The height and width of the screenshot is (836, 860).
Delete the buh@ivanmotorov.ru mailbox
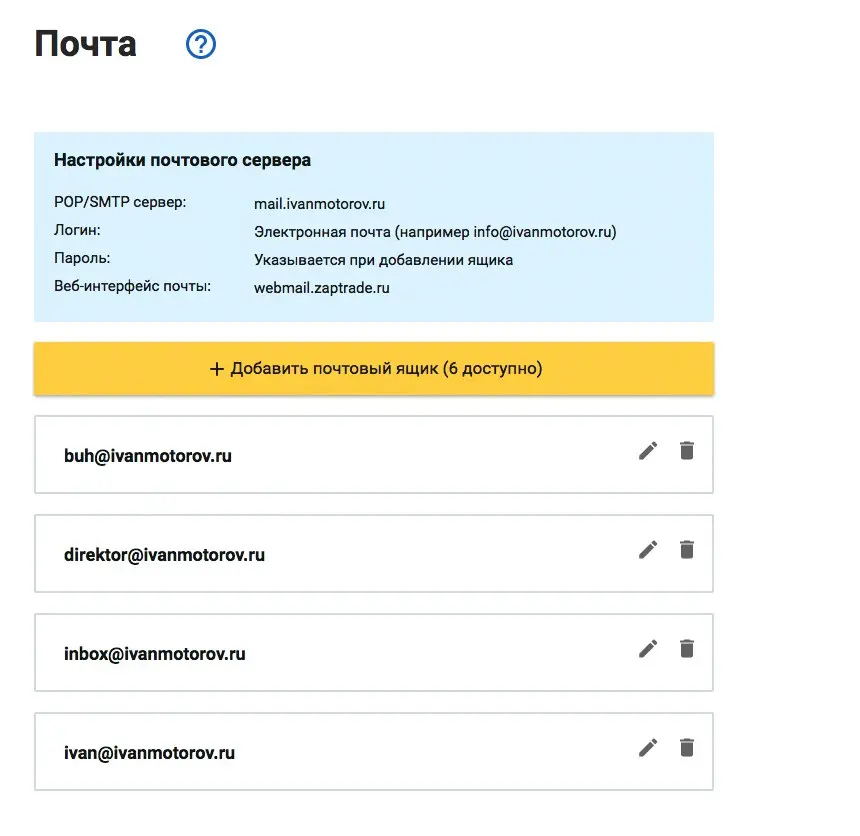(x=686, y=451)
